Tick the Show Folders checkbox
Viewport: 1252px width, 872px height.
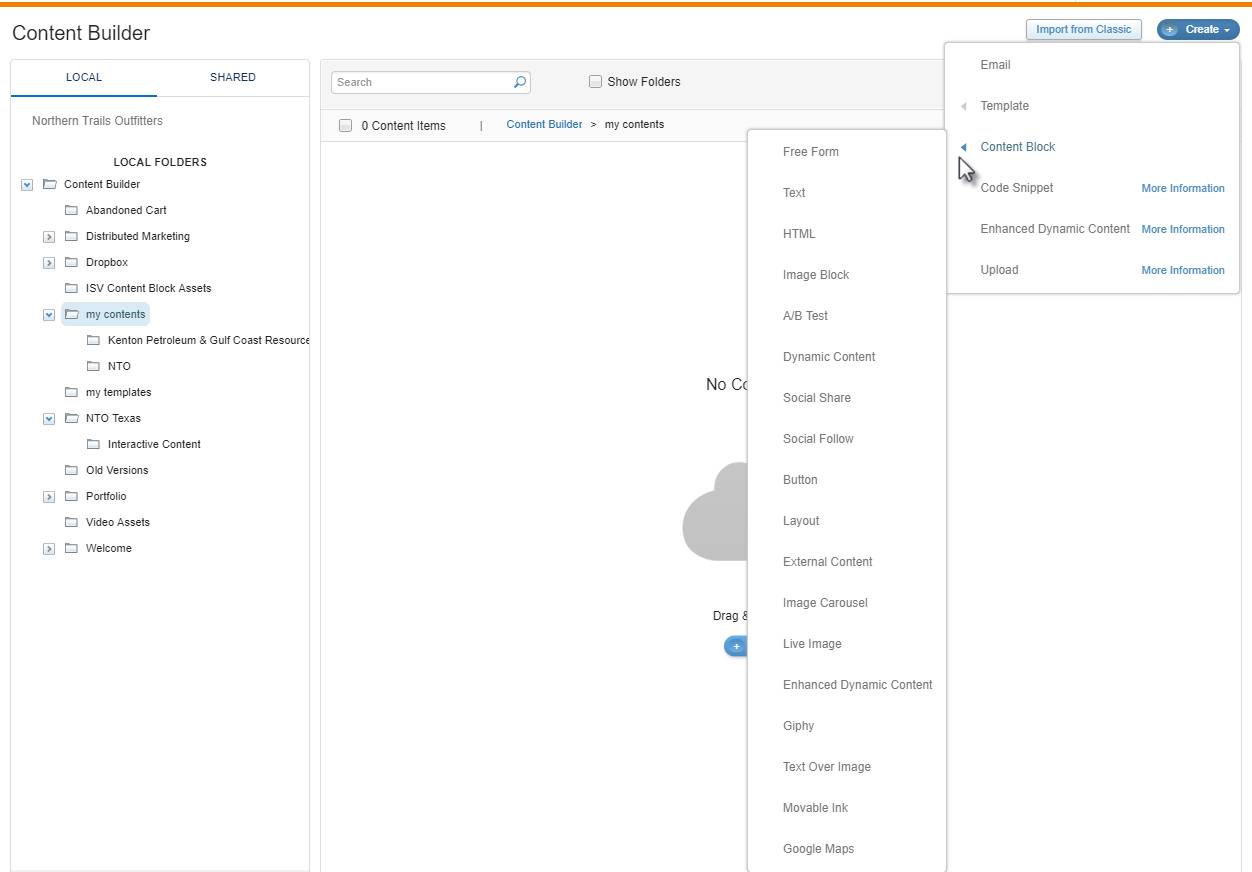coord(595,81)
